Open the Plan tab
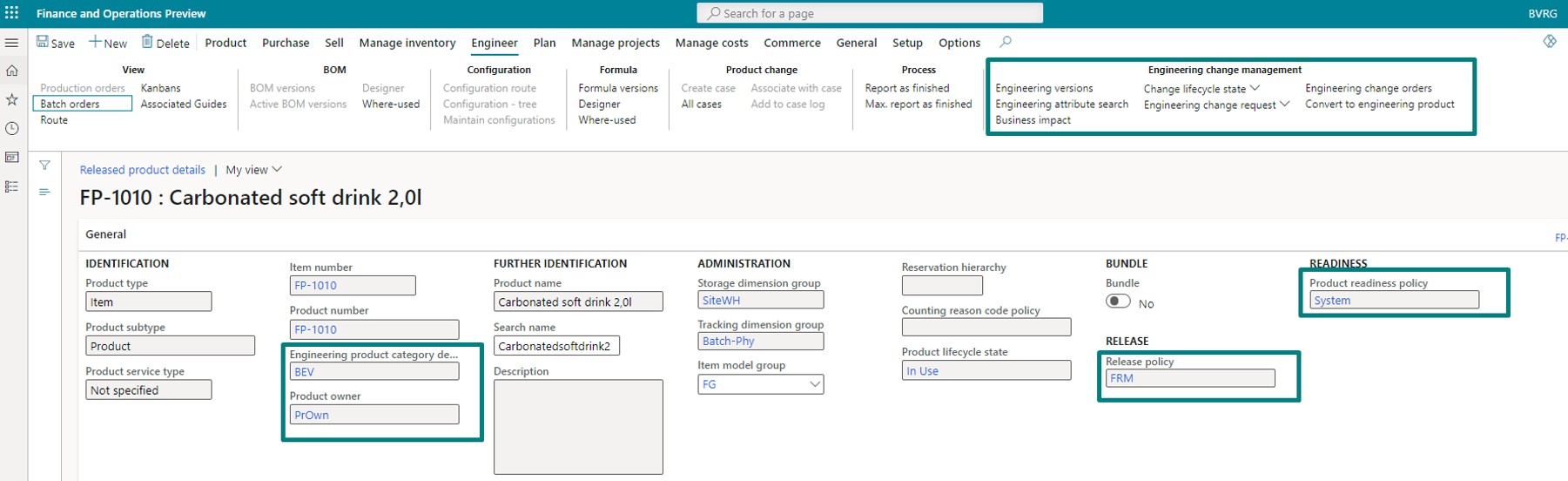The image size is (1568, 481). [x=544, y=43]
